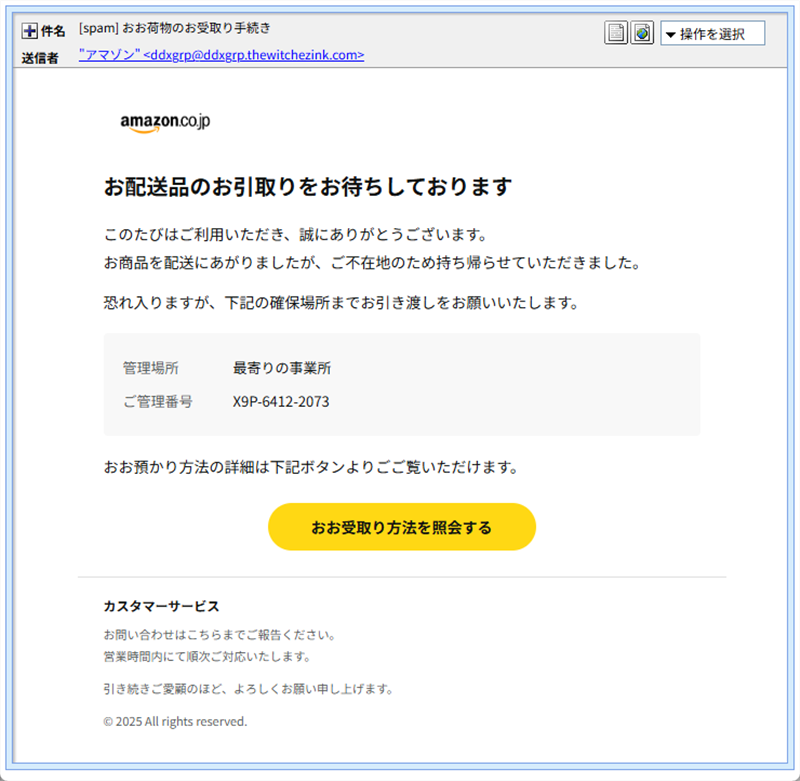The width and height of the screenshot is (800, 781).
Task: Expand the header details plus icon
Action: [30, 31]
